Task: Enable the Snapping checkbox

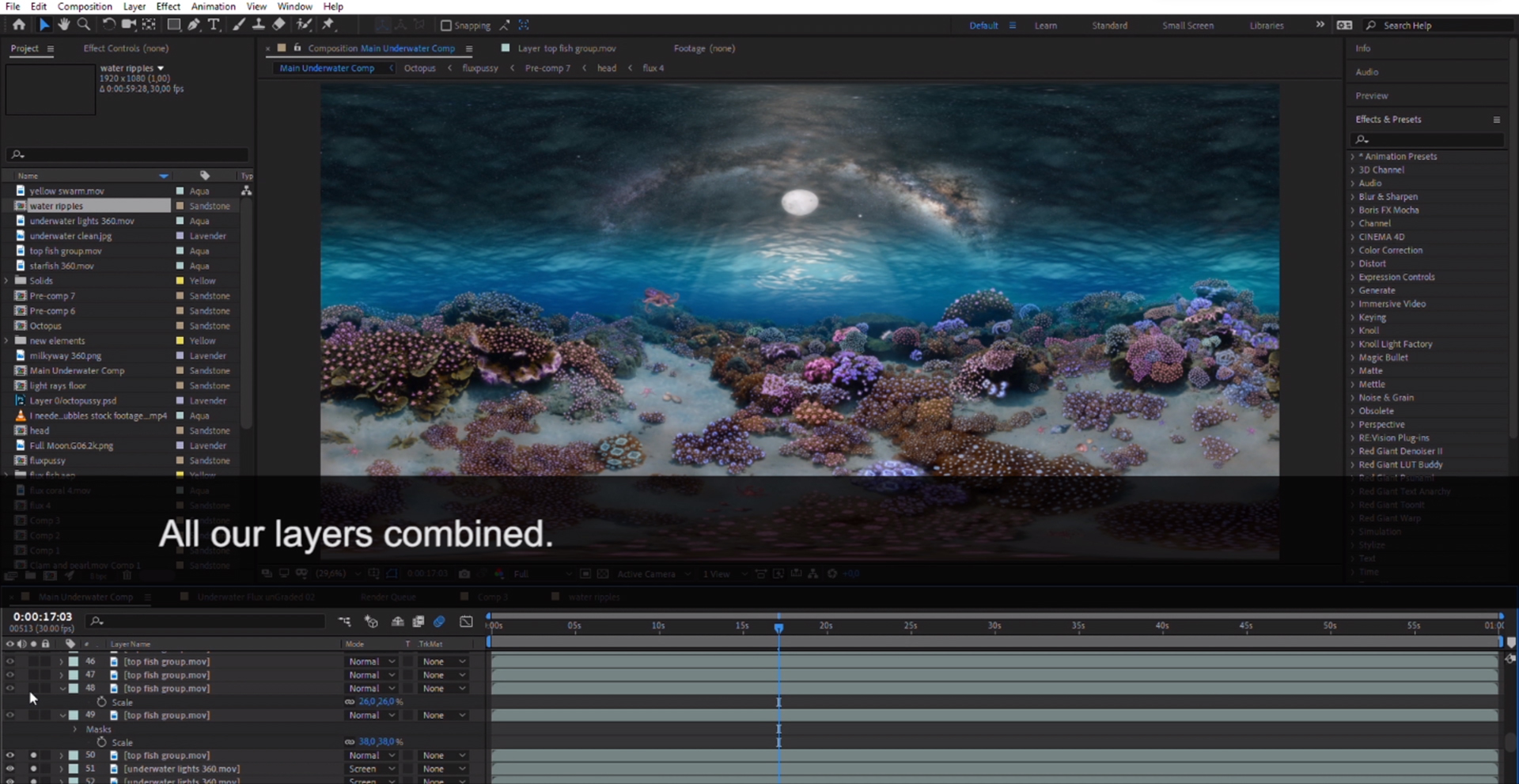Action: coord(446,25)
